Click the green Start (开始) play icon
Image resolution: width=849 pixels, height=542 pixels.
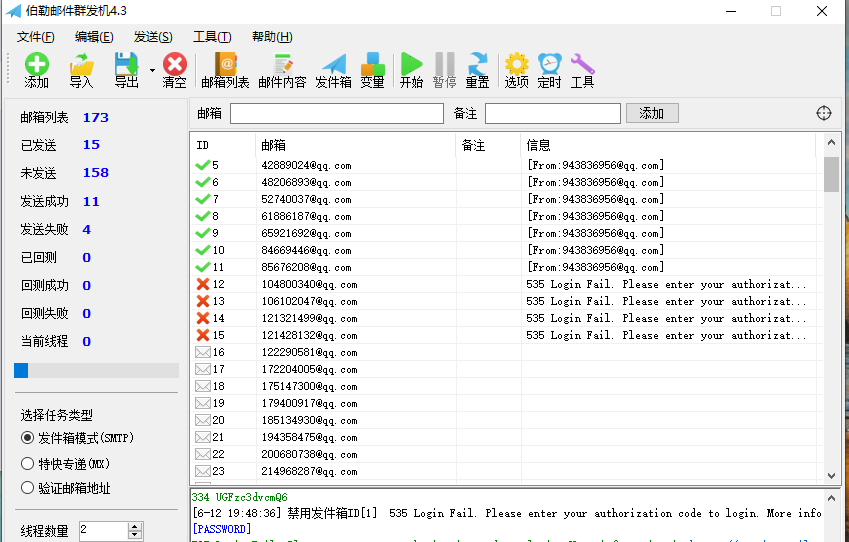(411, 66)
